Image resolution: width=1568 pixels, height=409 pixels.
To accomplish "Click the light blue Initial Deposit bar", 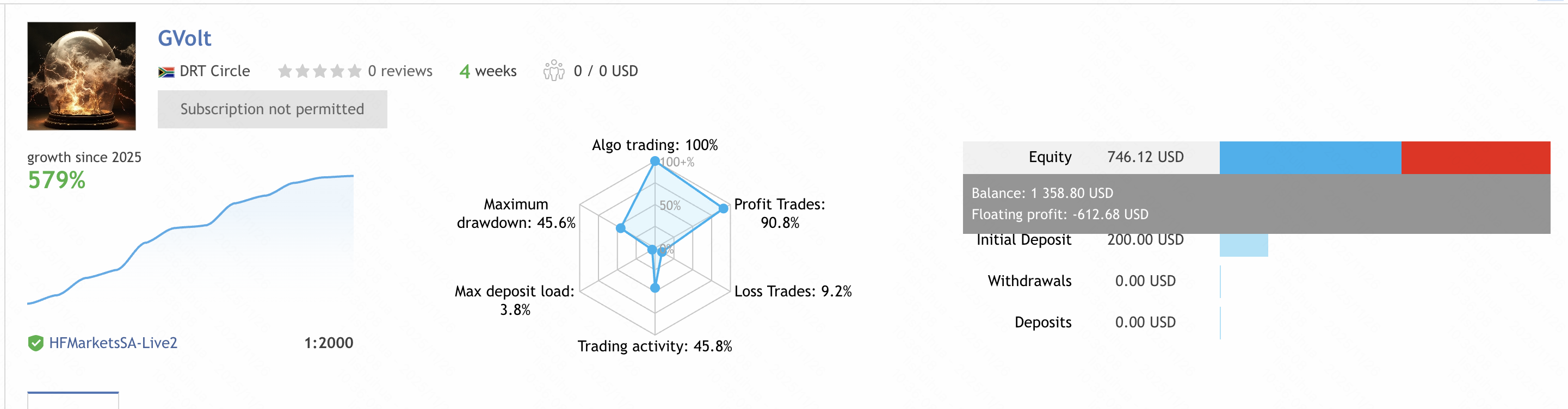I will 1244,245.
